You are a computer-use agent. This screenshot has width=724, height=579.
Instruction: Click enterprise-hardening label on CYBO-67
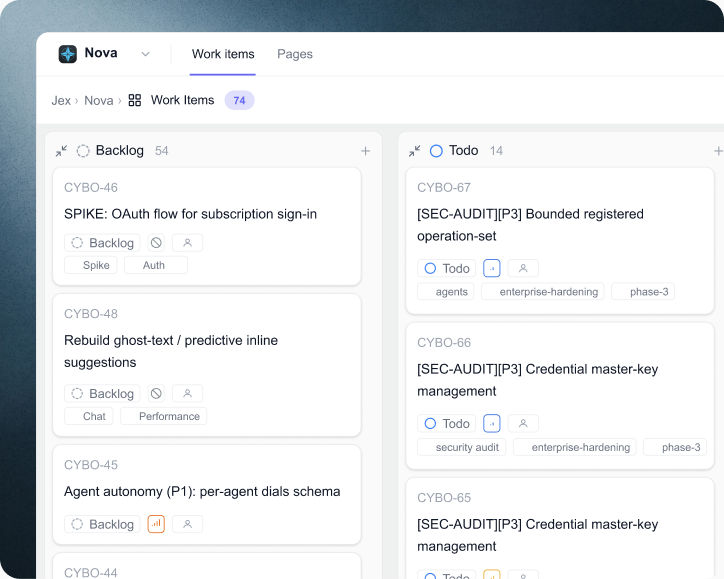point(543,291)
